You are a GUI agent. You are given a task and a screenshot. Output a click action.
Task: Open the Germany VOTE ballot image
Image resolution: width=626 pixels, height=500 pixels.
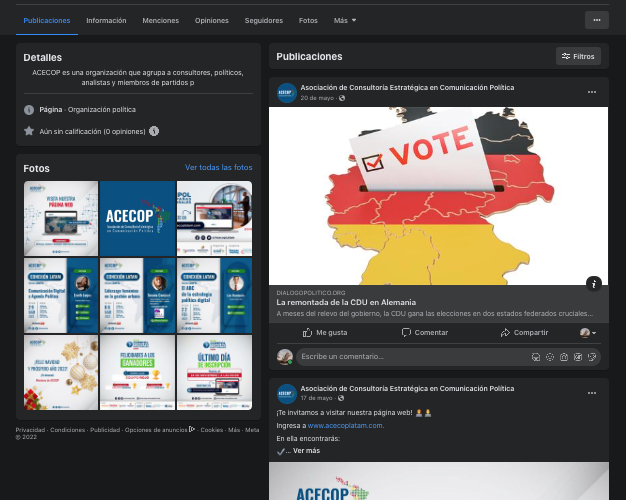click(438, 196)
